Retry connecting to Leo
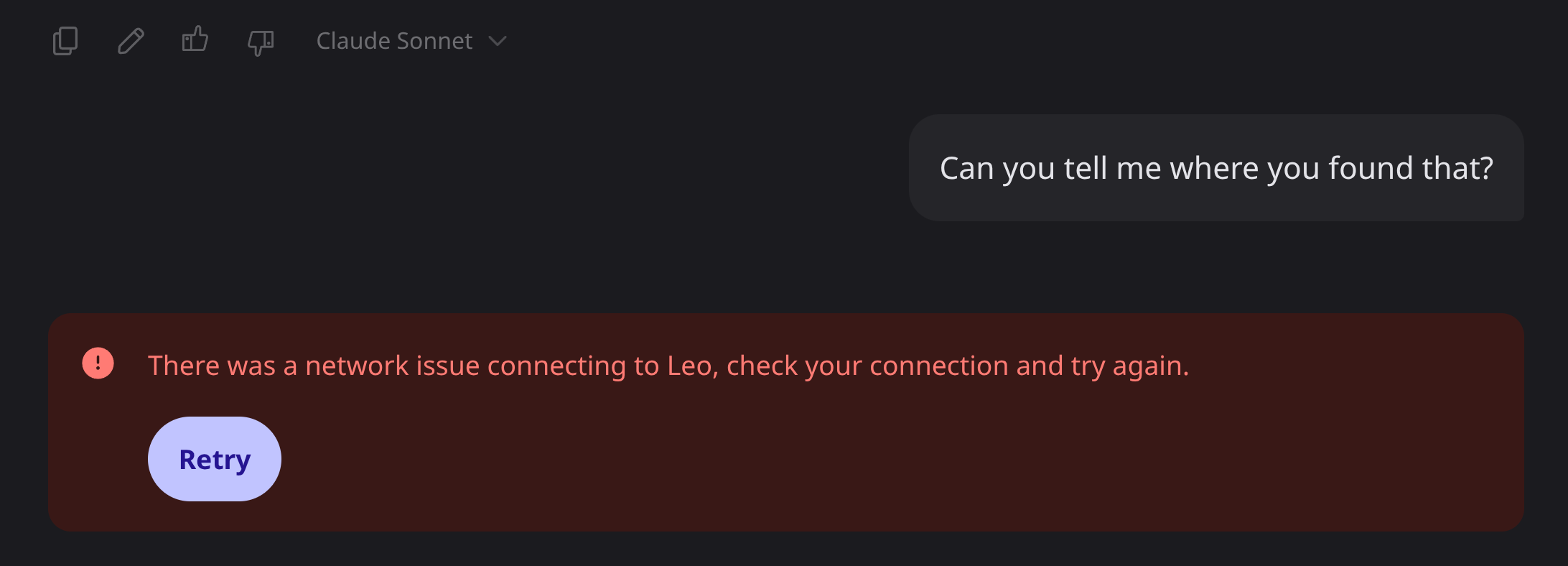1568x566 pixels. (215, 459)
